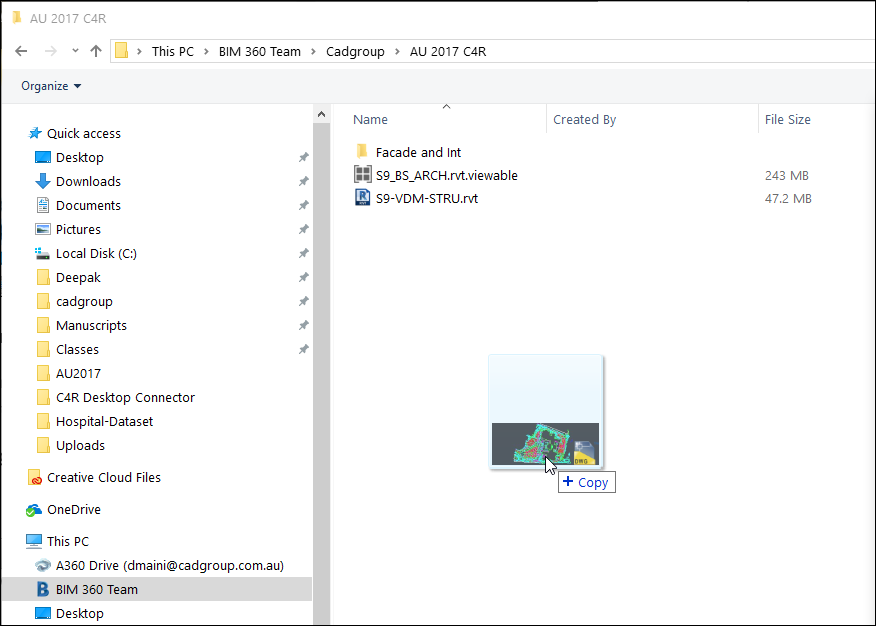This screenshot has width=876, height=626.
Task: Open Local Disk (C:) in the sidebar
Action: click(x=96, y=254)
